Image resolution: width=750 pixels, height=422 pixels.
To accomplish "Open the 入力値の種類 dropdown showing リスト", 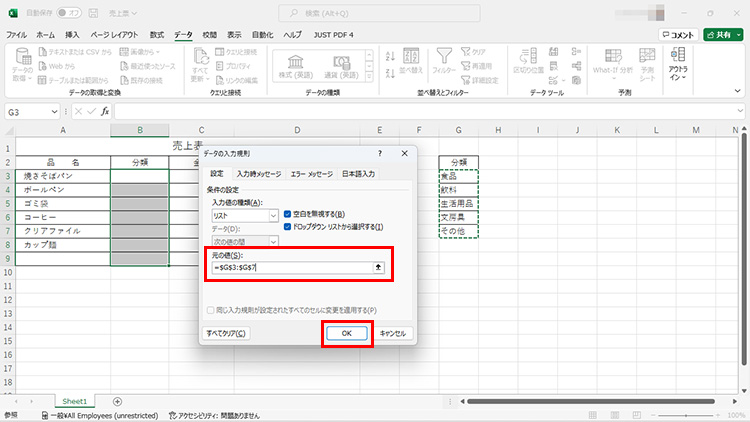I will [x=245, y=215].
